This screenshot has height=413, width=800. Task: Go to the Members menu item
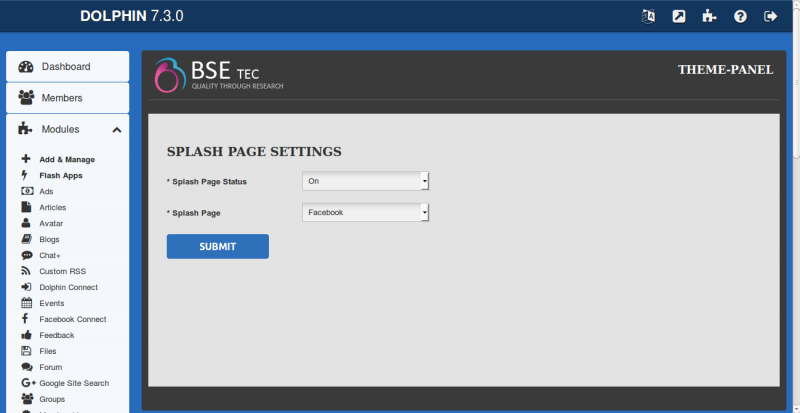pos(62,98)
